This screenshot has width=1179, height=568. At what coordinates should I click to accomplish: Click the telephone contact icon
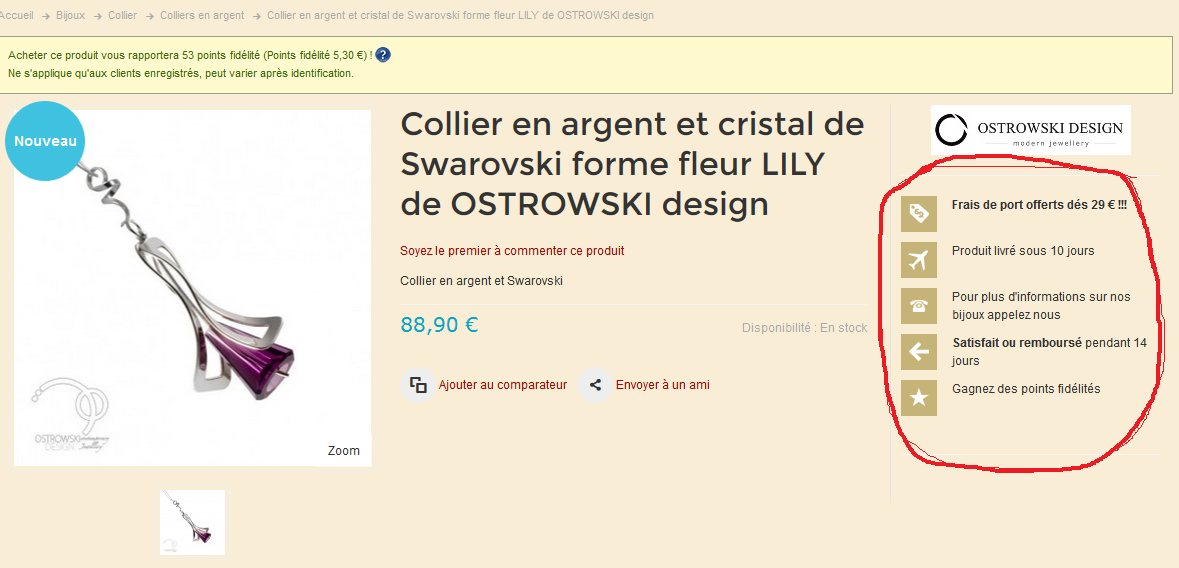coord(919,306)
